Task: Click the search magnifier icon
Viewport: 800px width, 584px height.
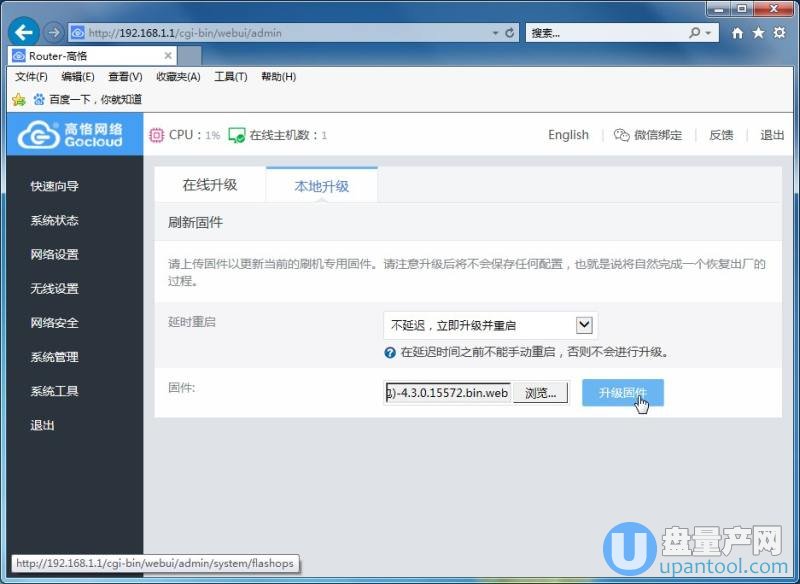Action: pyautogui.click(x=696, y=33)
